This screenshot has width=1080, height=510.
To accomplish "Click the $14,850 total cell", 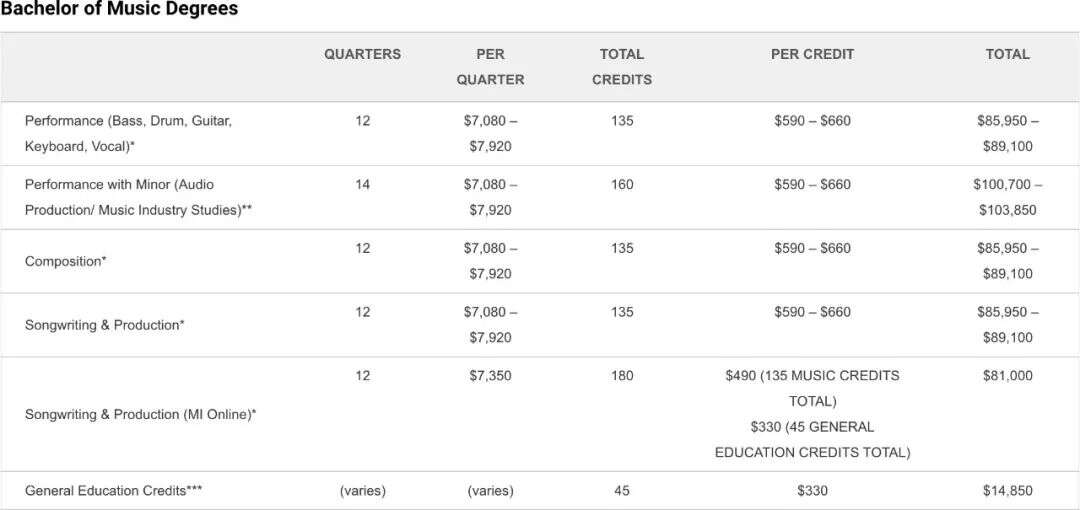I will [x=1007, y=491].
